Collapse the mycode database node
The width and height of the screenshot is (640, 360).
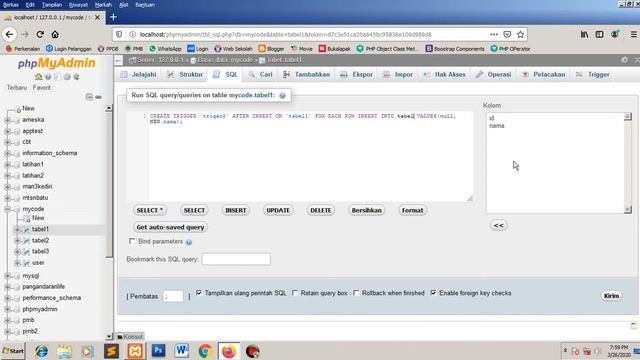coord(7,209)
